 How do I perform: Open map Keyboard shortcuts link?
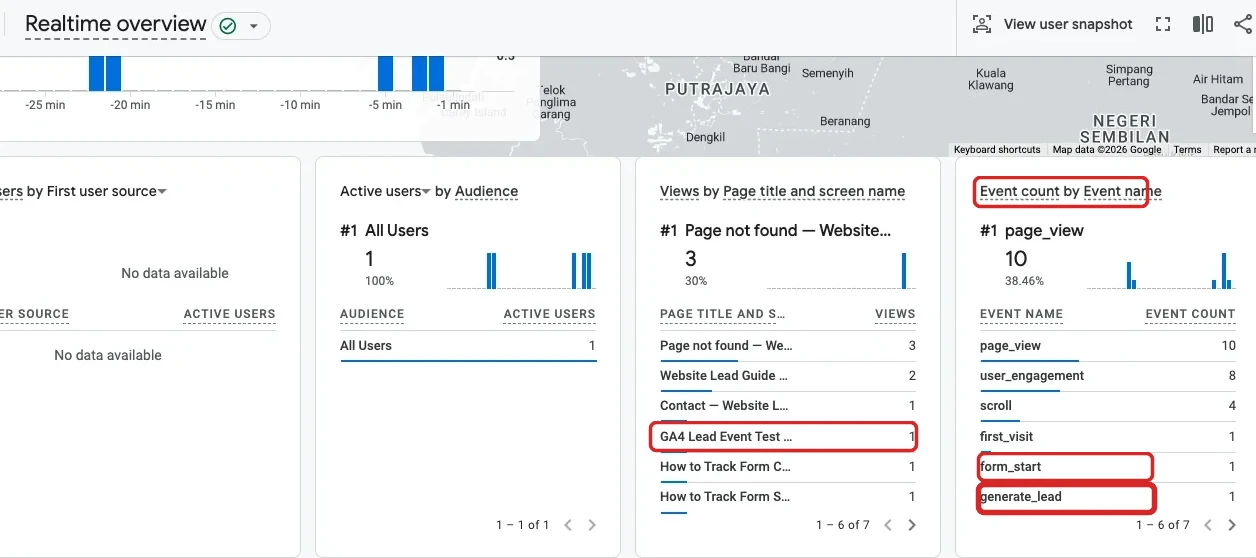point(997,150)
